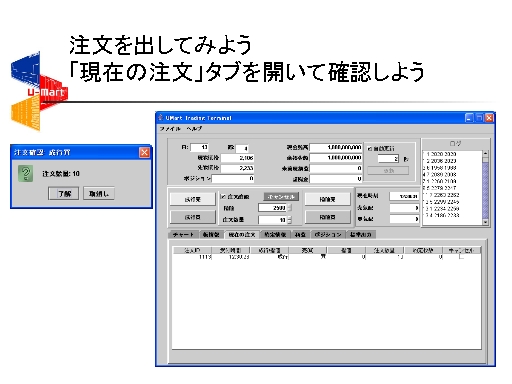
Task: Click the price stepper arrows beside 2500
Action: click(289, 208)
